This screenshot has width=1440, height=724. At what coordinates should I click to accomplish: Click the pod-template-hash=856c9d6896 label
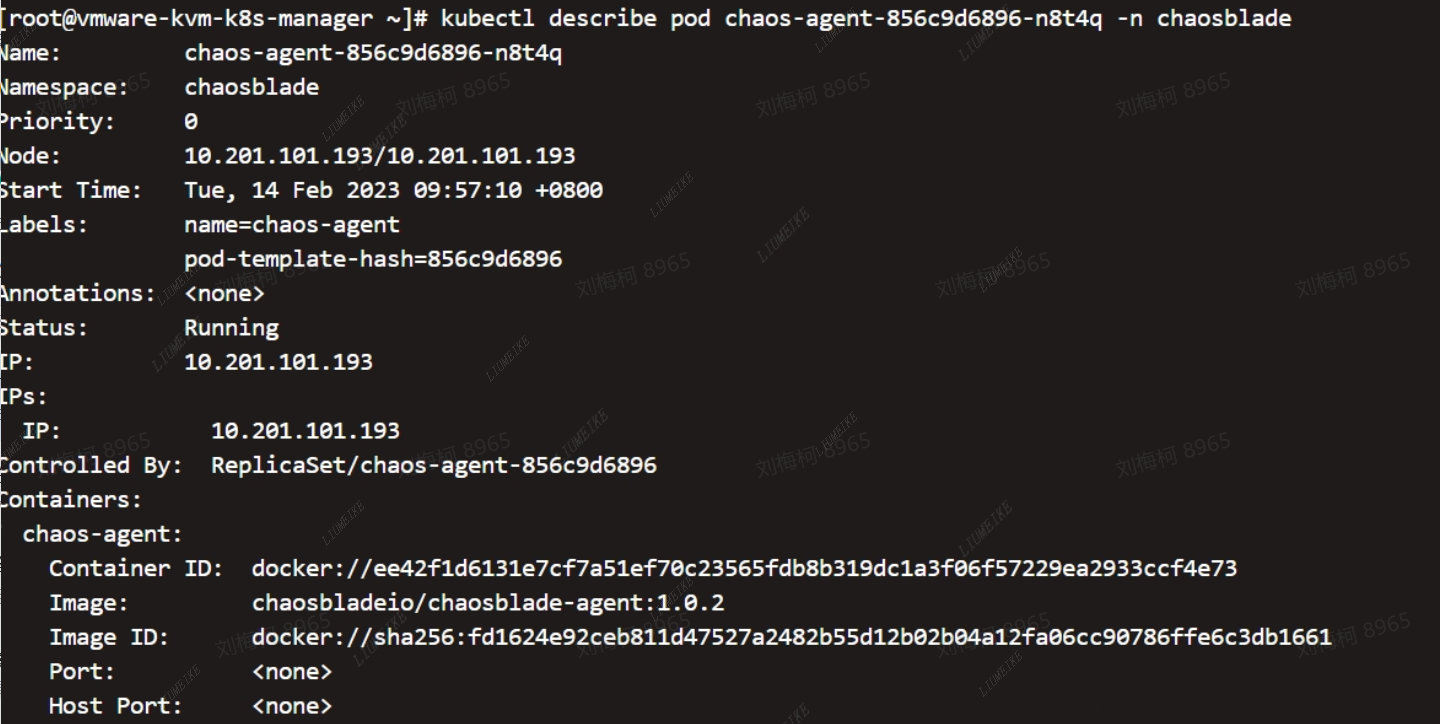(x=373, y=259)
